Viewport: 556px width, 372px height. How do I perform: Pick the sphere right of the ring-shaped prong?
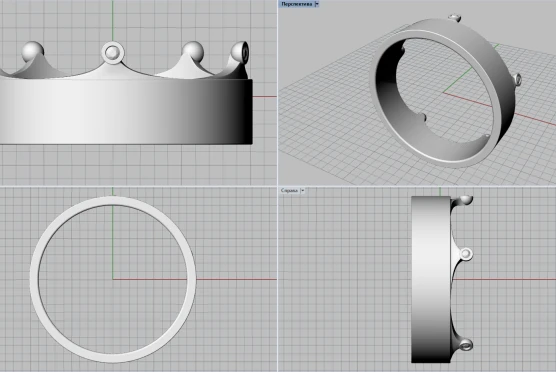[193, 51]
